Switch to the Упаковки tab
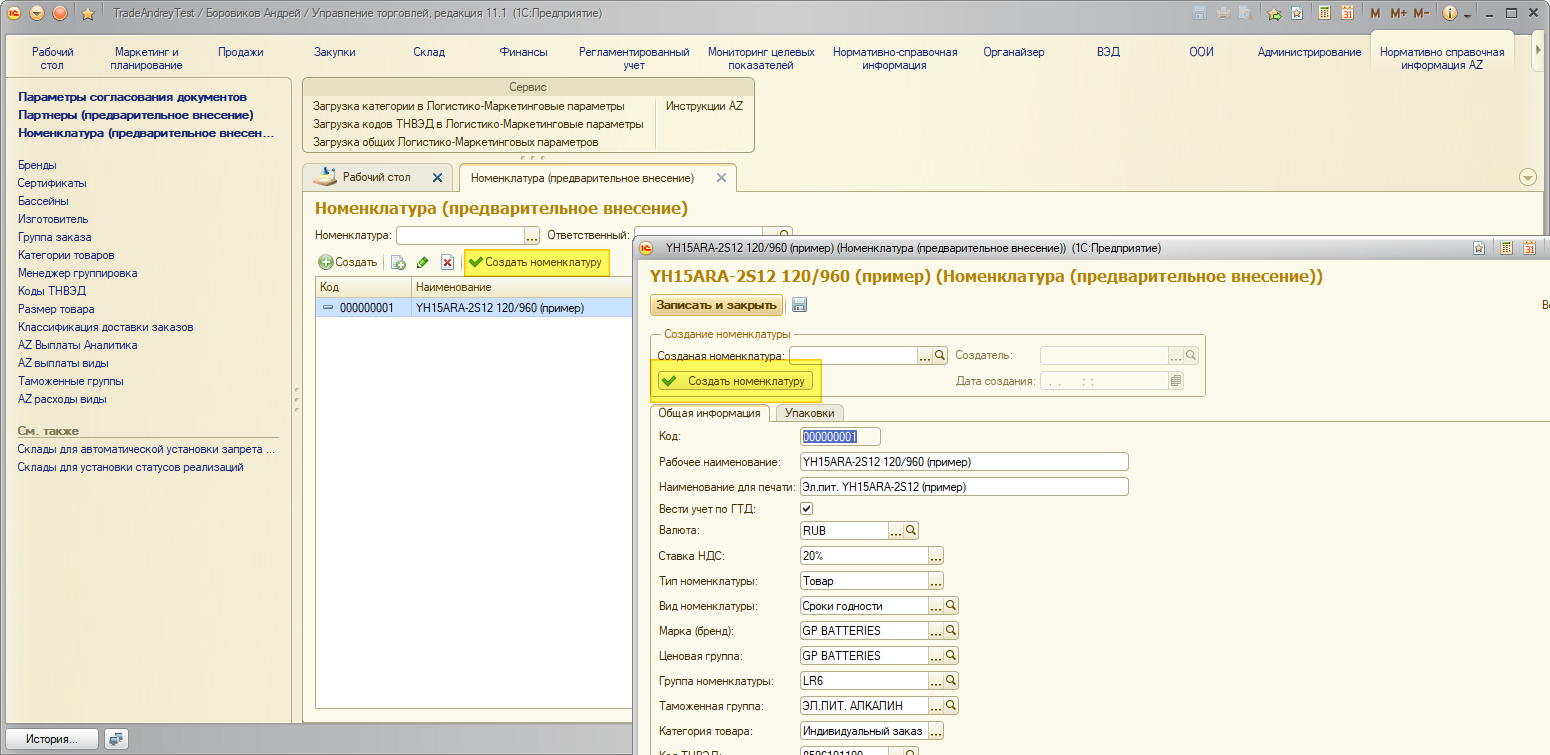 click(810, 413)
